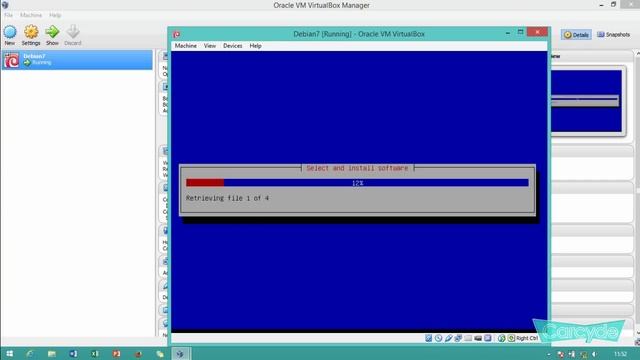
Task: Click the Debian7 preview thumbnail in Manager
Action: (x=586, y=101)
